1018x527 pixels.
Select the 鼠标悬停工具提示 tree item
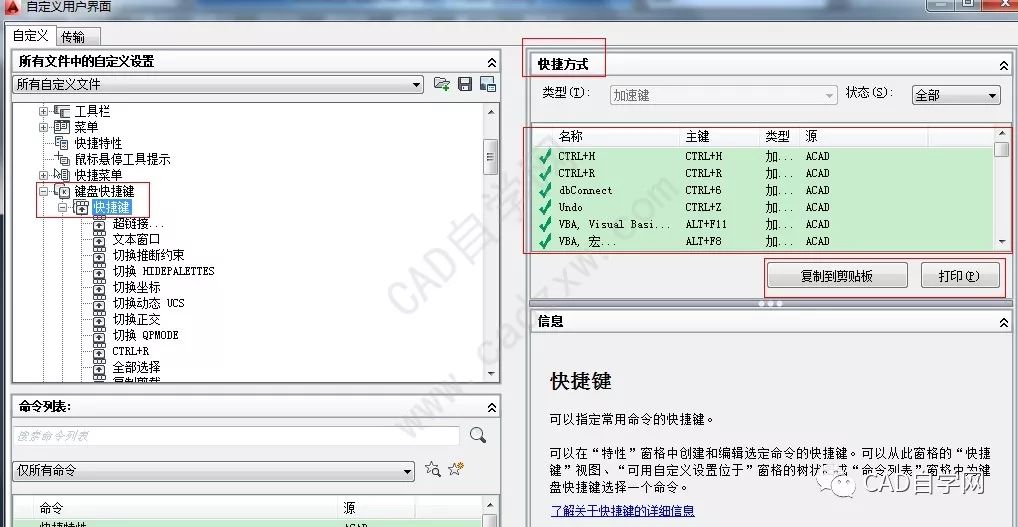click(x=122, y=159)
